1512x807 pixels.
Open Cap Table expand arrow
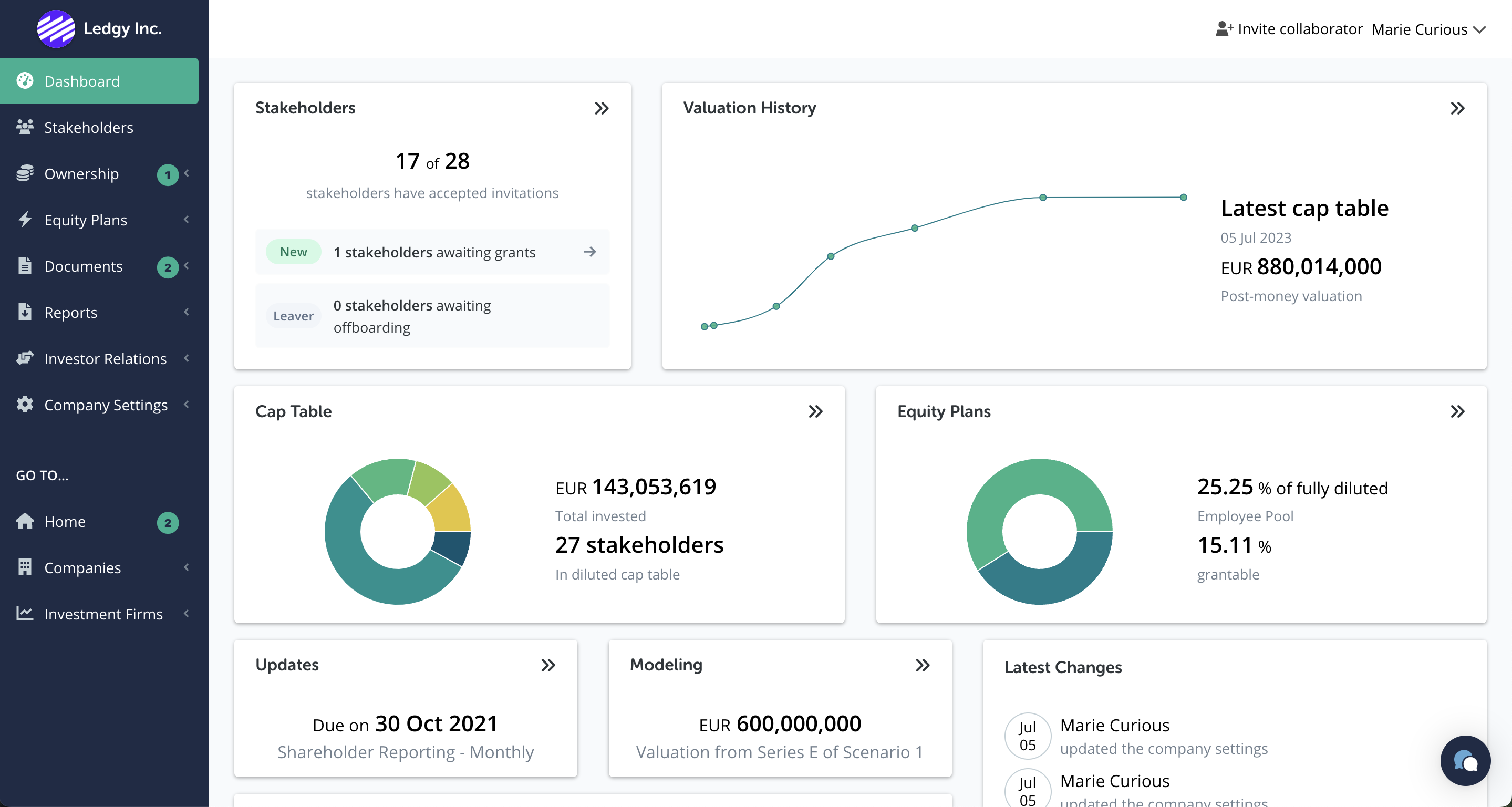click(816, 411)
